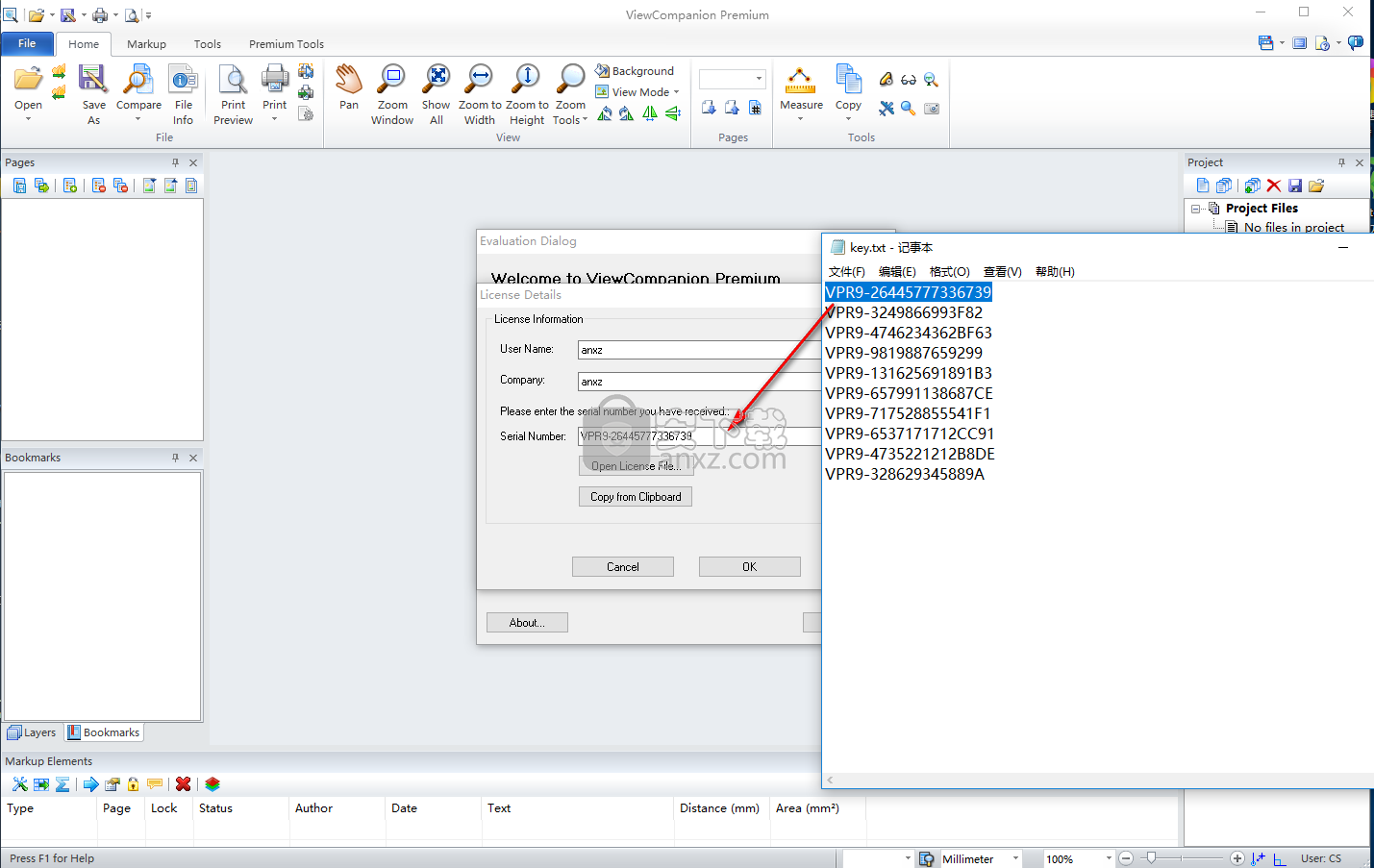The image size is (1374, 868).
Task: Click Copy from Clipboard button
Action: pyautogui.click(x=636, y=497)
